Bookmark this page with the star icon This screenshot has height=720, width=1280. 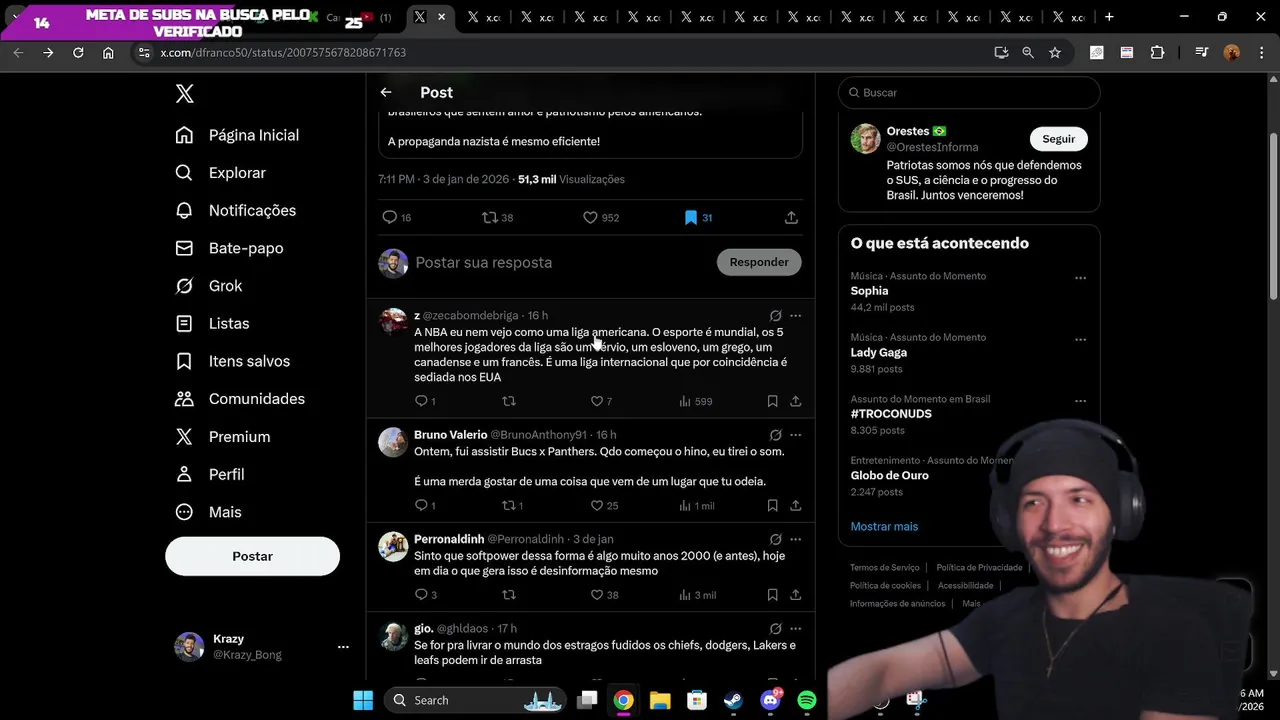click(x=1054, y=52)
